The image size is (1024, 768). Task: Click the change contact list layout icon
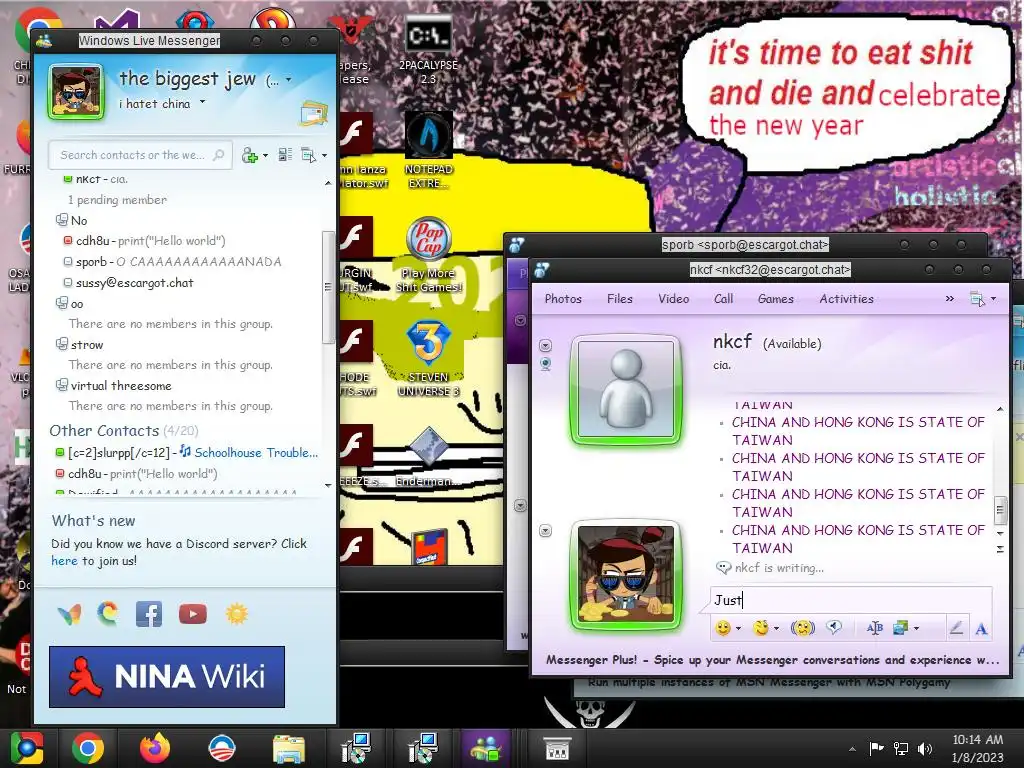pyautogui.click(x=285, y=155)
